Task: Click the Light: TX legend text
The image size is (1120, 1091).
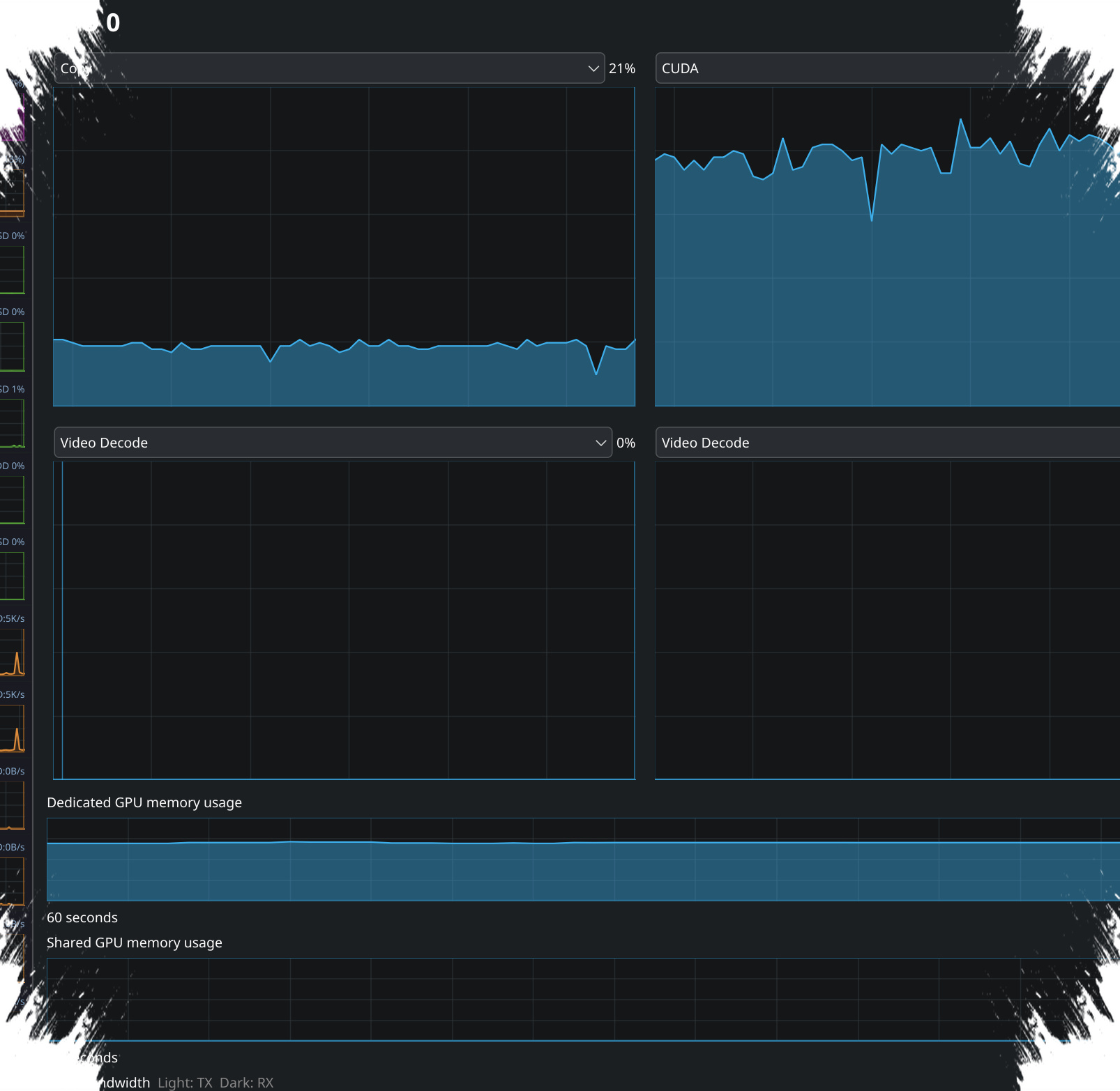Action: click(x=185, y=1083)
